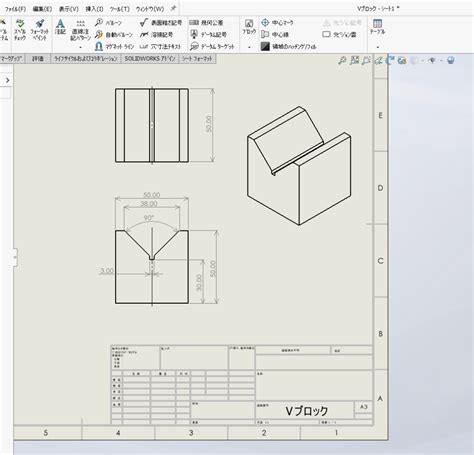Switch to the Markup (マークアップ) tab

coord(11,59)
